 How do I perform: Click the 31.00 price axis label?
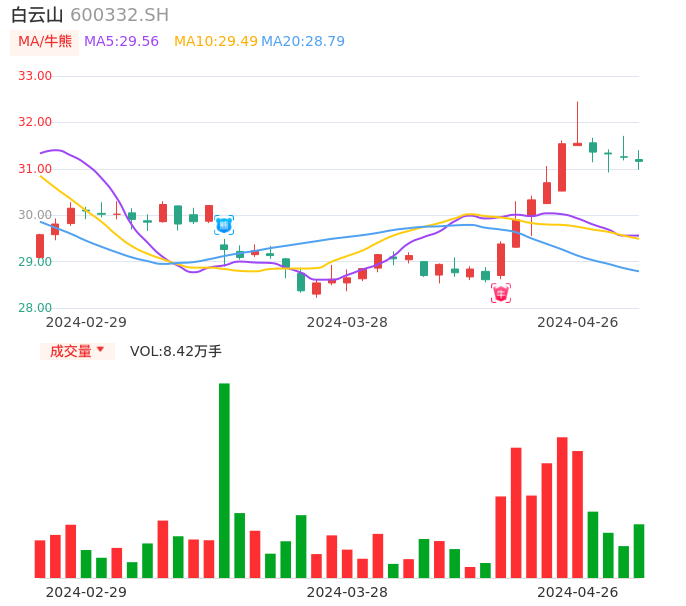pyautogui.click(x=35, y=168)
